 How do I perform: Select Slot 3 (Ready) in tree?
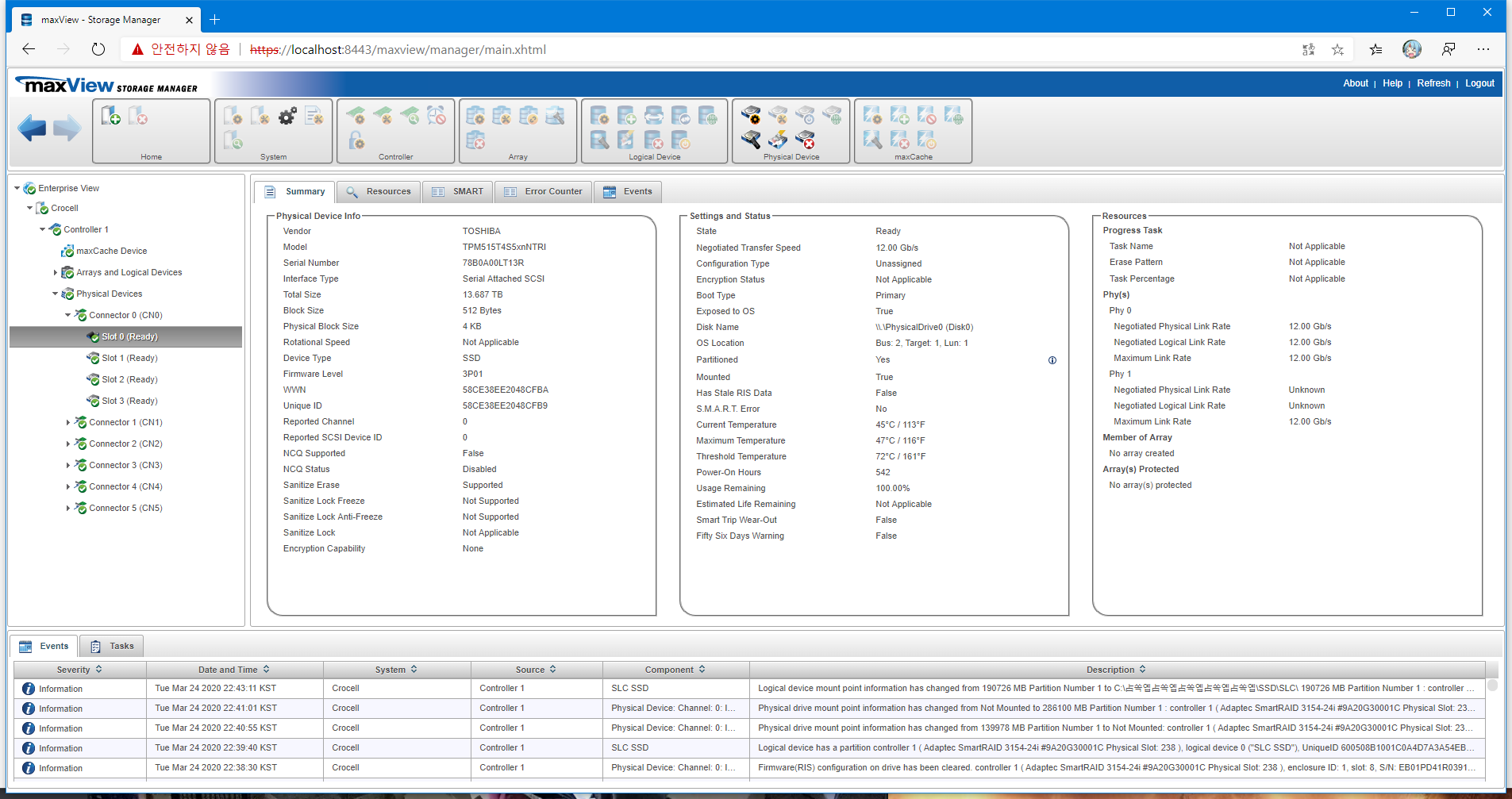pyautogui.click(x=129, y=401)
